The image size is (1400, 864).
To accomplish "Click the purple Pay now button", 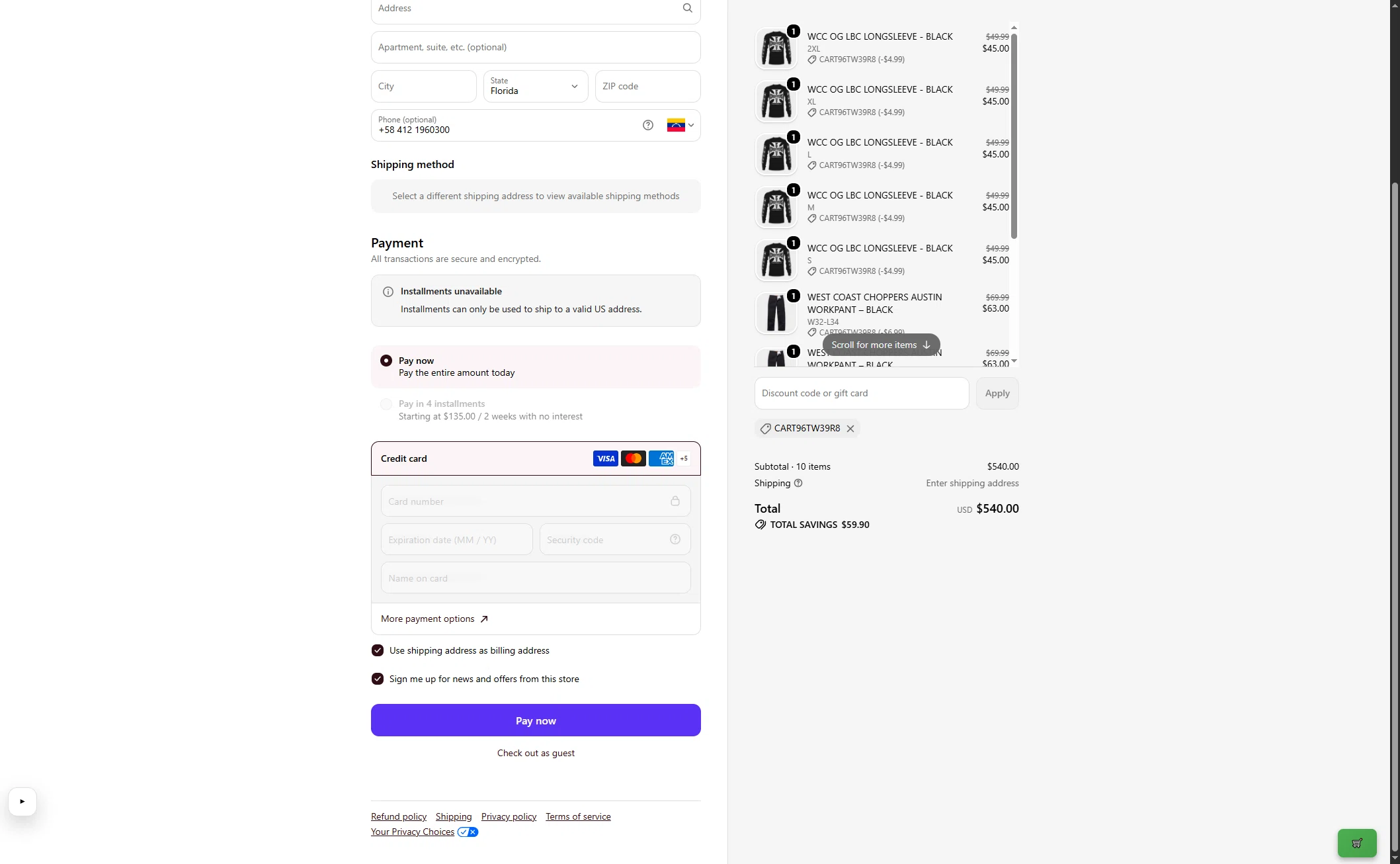I will [x=536, y=720].
